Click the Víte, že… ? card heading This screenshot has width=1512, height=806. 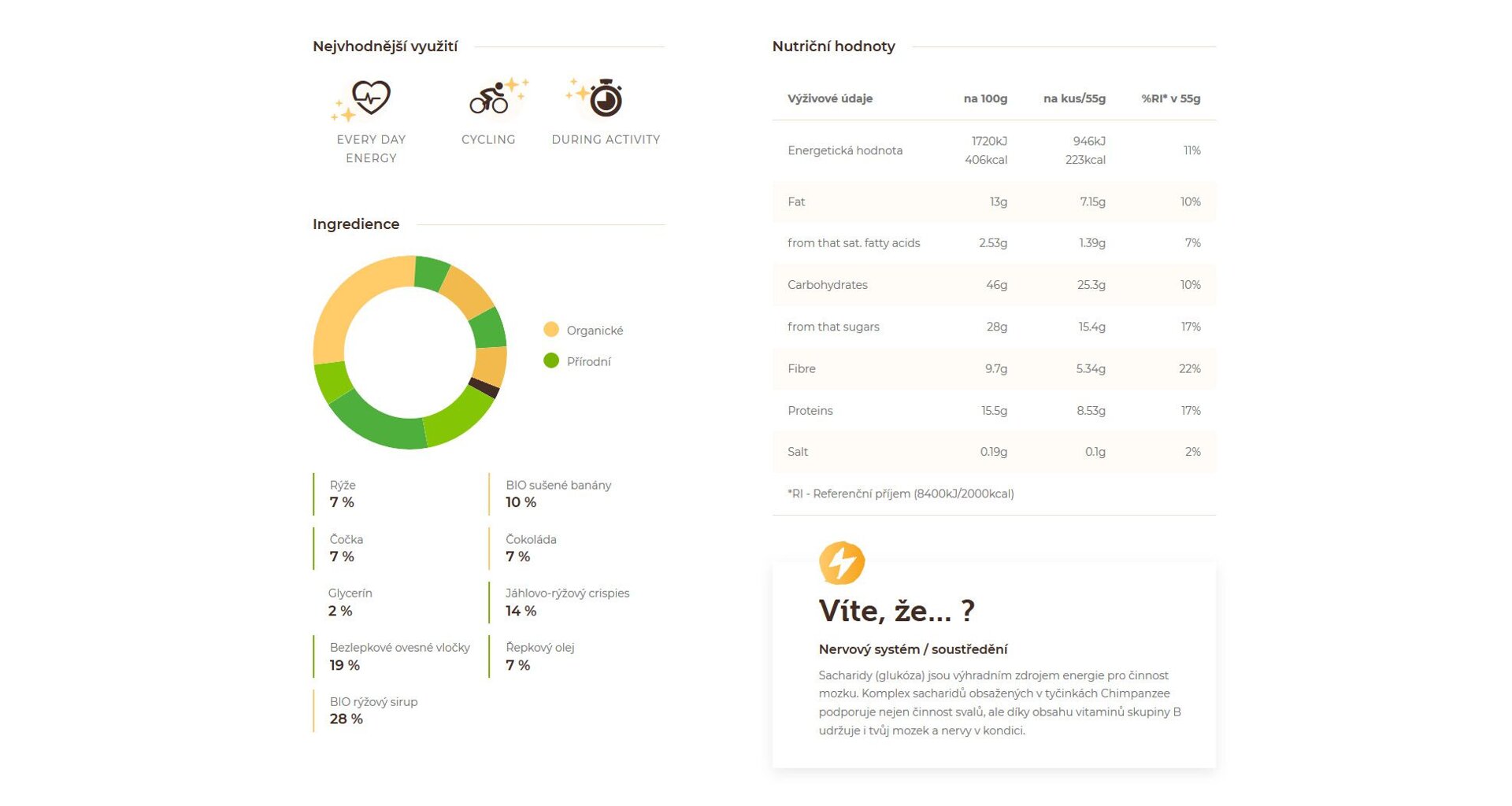click(x=896, y=611)
